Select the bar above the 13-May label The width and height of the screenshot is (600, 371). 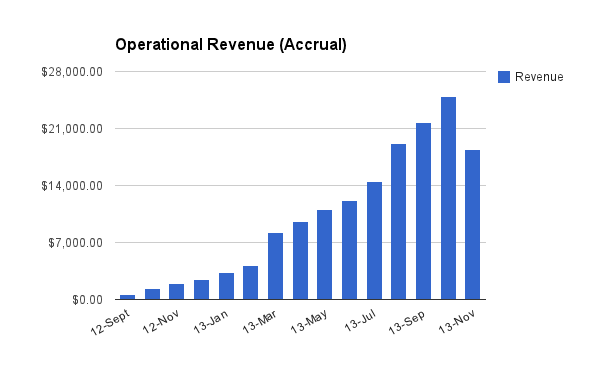point(324,254)
